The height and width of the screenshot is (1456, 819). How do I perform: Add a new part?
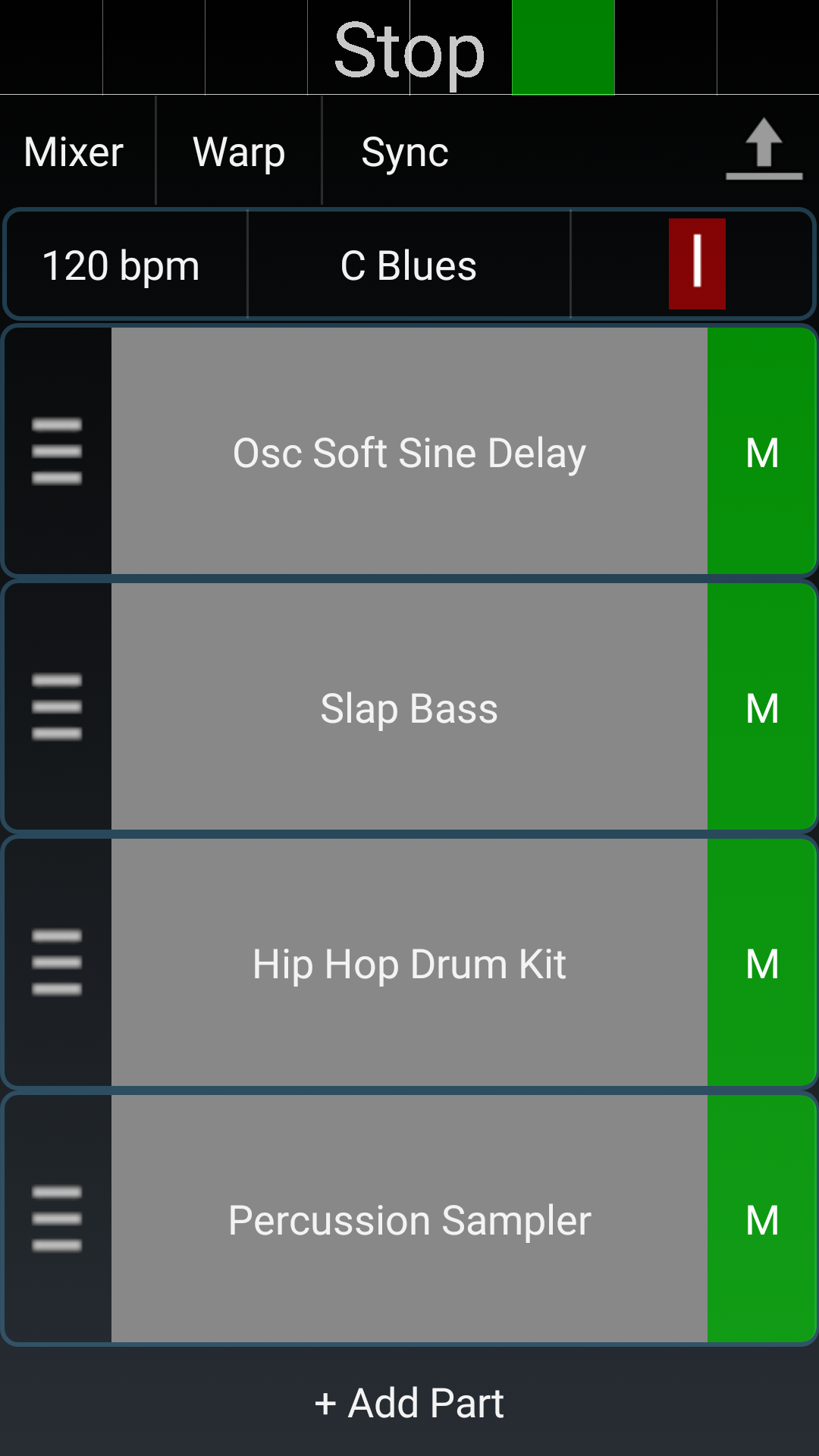click(409, 1402)
